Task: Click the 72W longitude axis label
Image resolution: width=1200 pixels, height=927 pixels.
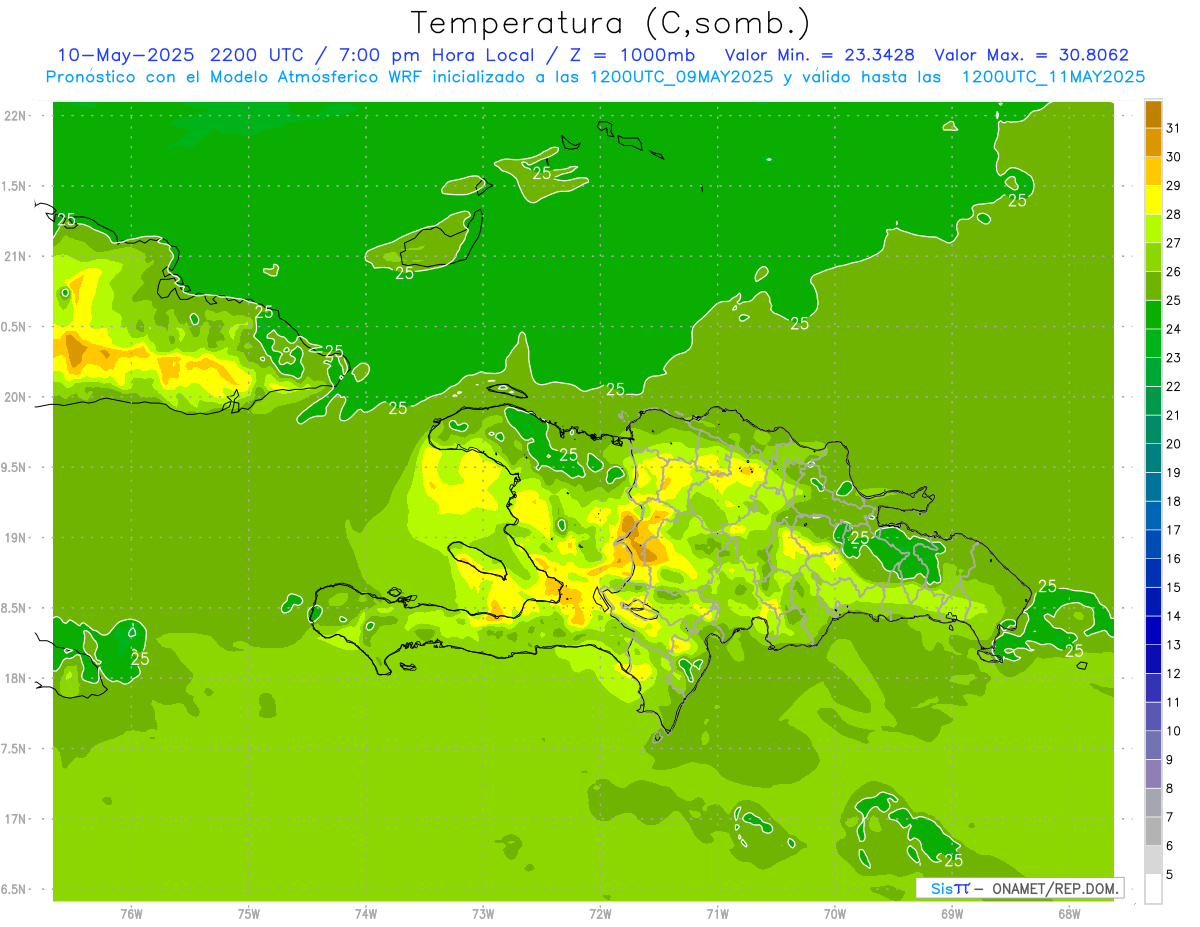Action: pos(600,914)
